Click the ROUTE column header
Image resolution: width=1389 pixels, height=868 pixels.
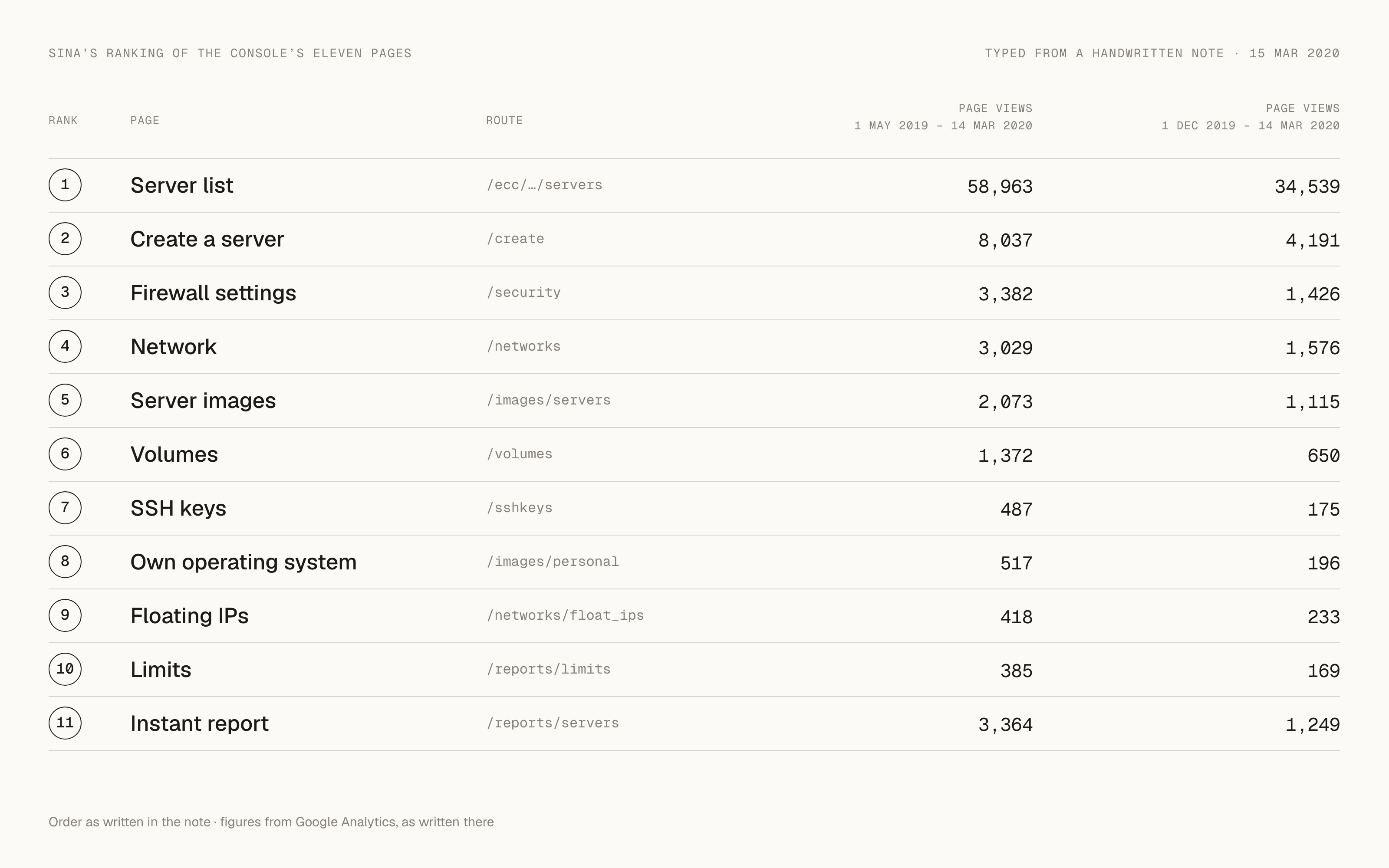pyautogui.click(x=504, y=121)
